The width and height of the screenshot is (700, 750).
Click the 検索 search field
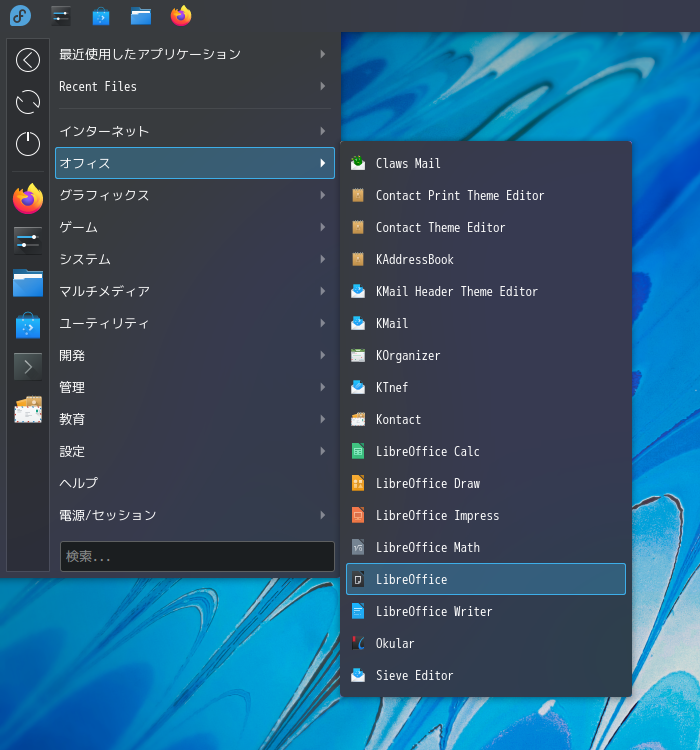[197, 556]
